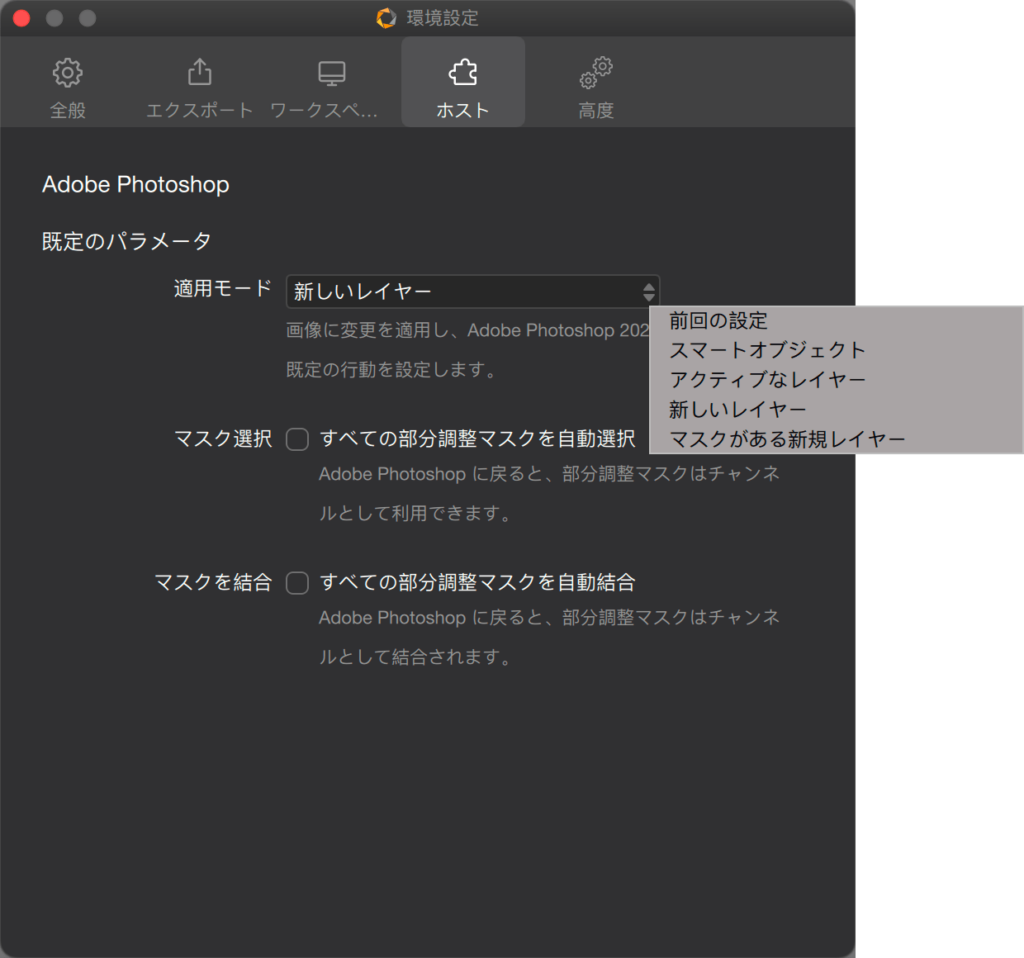Click the app logo icon beside 環境設定
The image size is (1024, 958).
[386, 18]
